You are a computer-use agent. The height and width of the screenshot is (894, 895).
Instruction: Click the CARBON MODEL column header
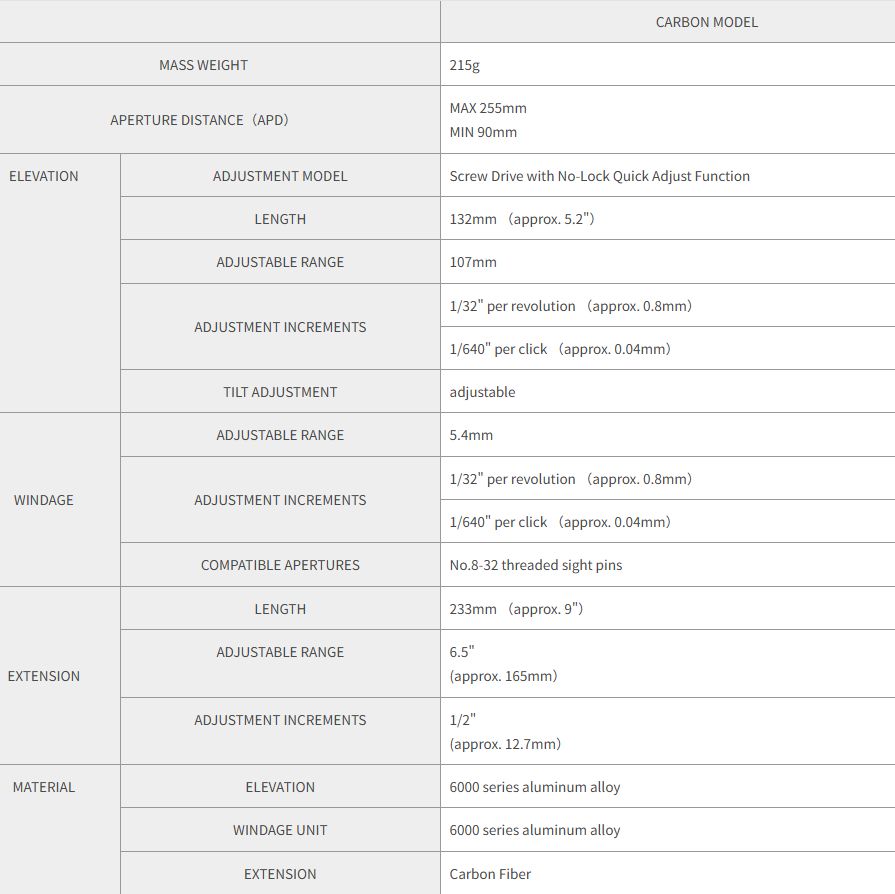pos(706,22)
